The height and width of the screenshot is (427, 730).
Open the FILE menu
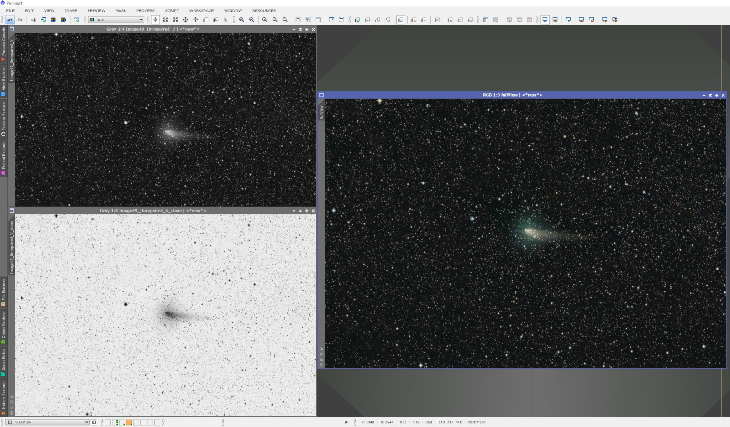10,10
